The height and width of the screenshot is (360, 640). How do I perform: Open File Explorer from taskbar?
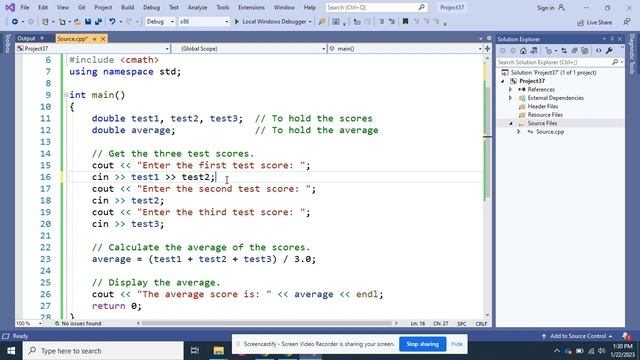218,351
